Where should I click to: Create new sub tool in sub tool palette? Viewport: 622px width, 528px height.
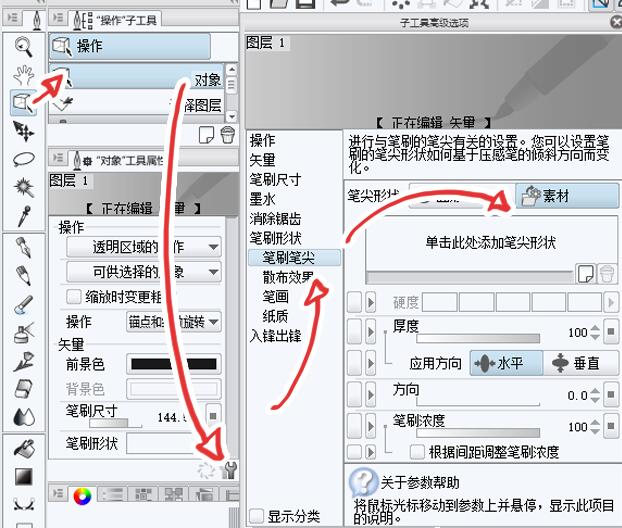coord(206,135)
